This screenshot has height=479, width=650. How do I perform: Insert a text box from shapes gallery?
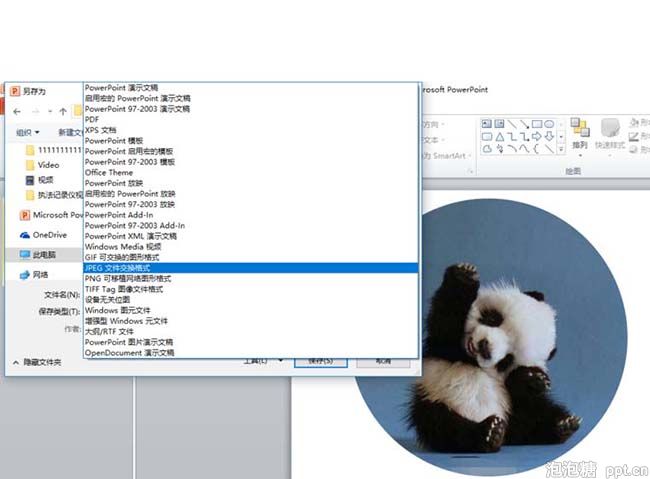pos(487,124)
